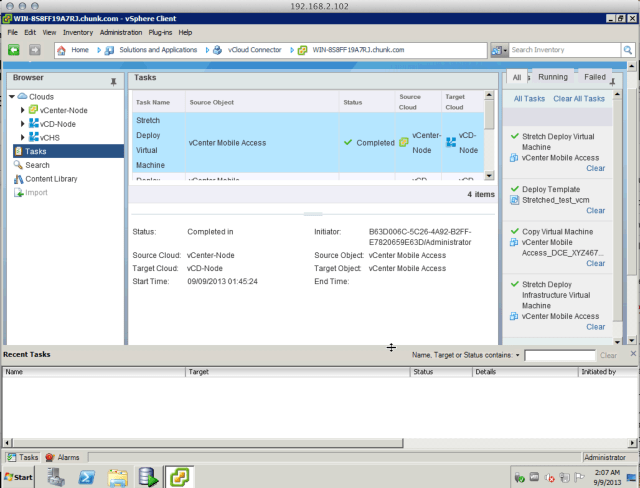Click the pushpin on the tasks side panel

point(613,82)
